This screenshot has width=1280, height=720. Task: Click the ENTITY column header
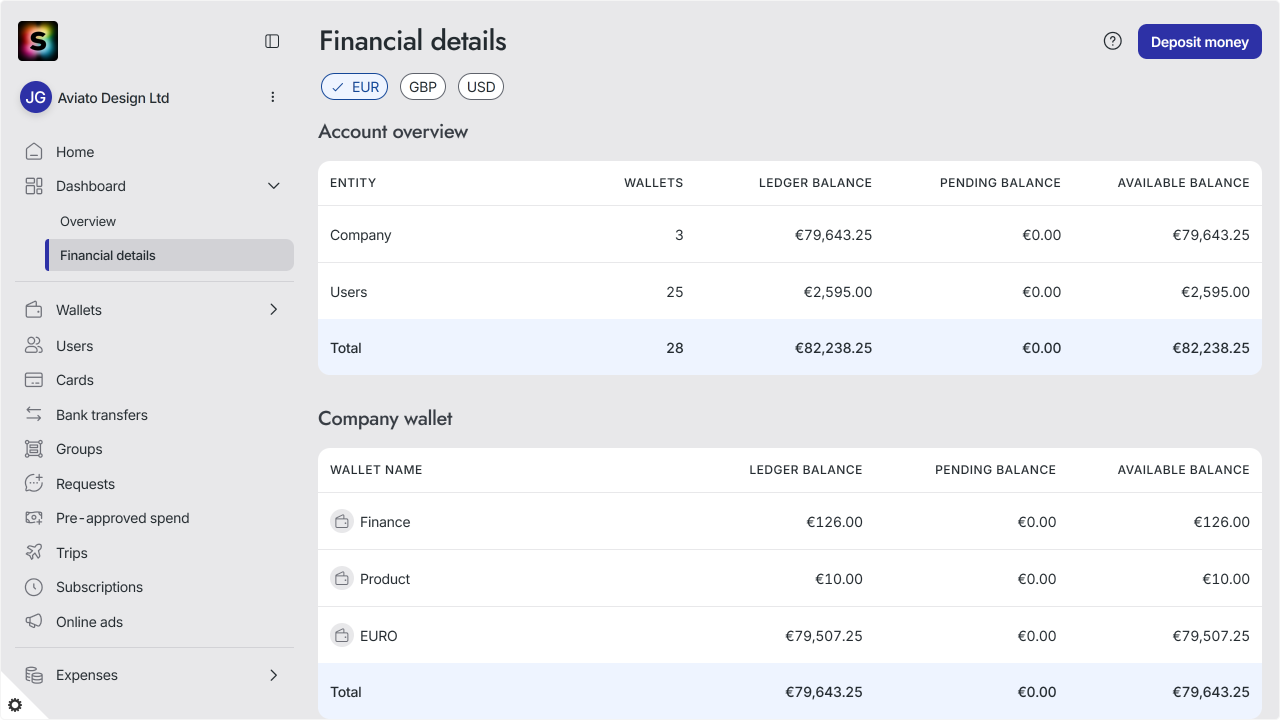tap(353, 183)
